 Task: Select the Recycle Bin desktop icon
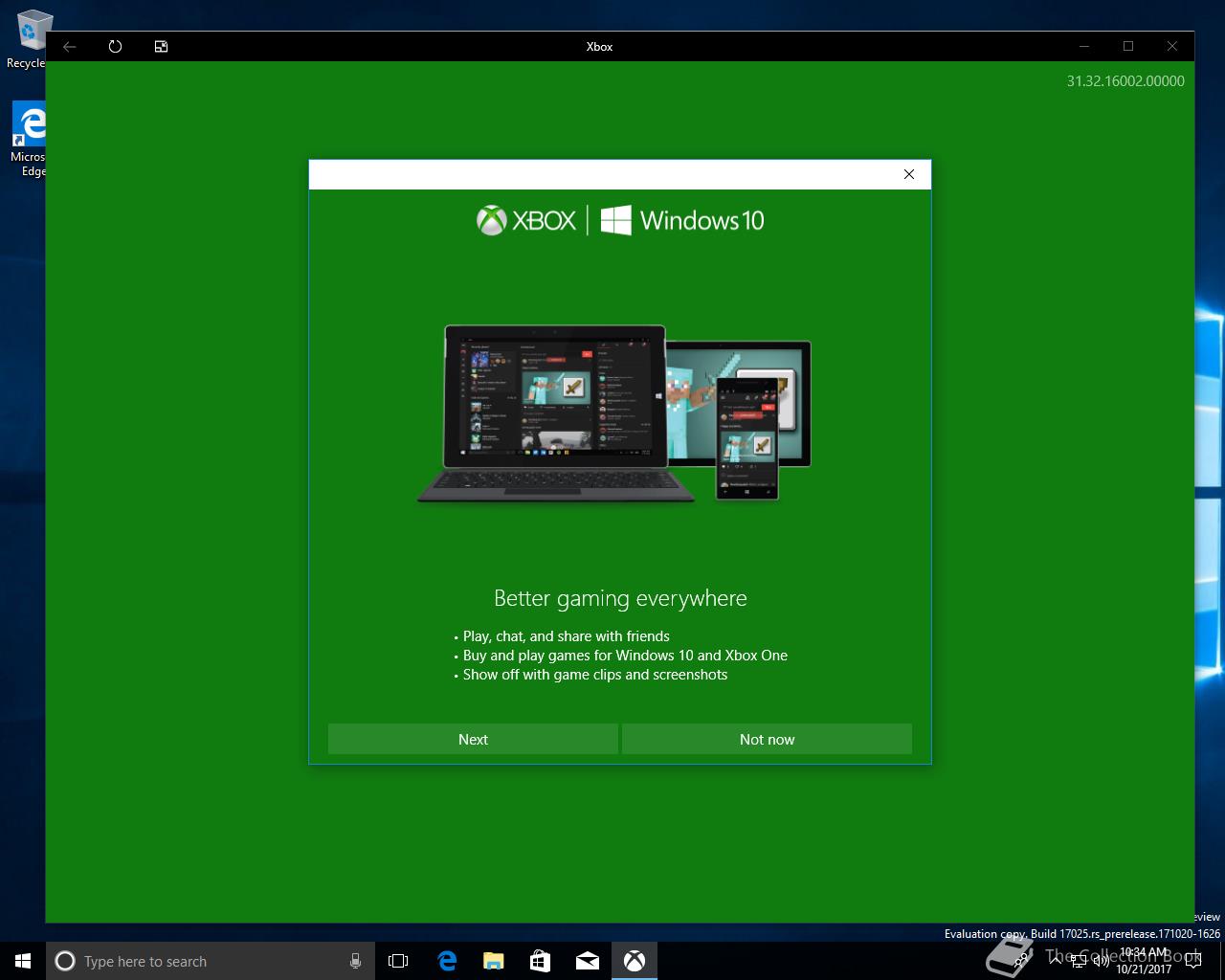(29, 38)
